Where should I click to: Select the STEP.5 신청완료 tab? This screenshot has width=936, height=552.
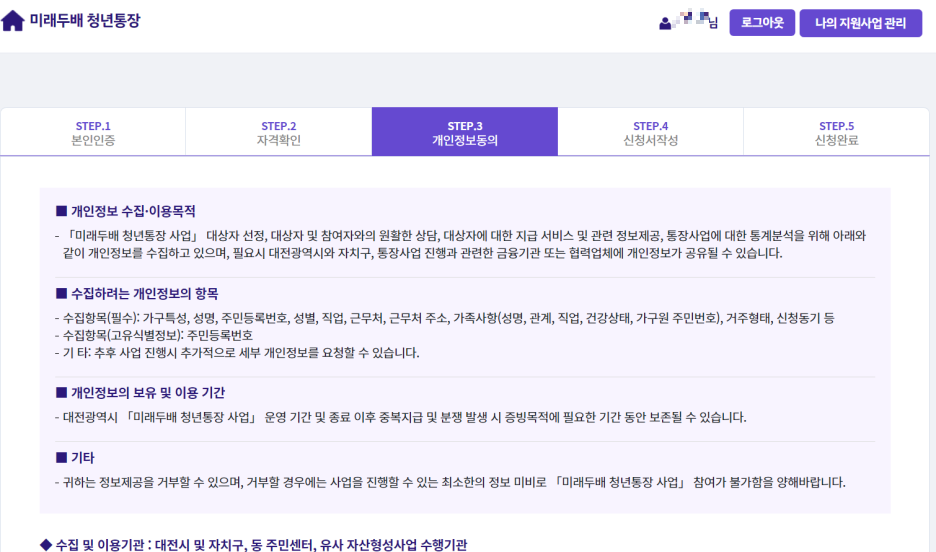(836, 132)
